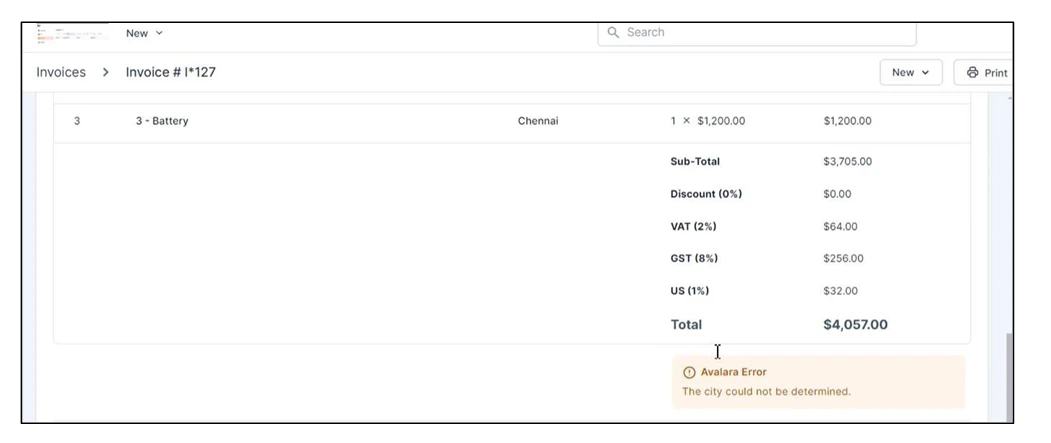The image size is (1051, 443).
Task: Click the VAT (2%) tax label
Action: (x=693, y=227)
